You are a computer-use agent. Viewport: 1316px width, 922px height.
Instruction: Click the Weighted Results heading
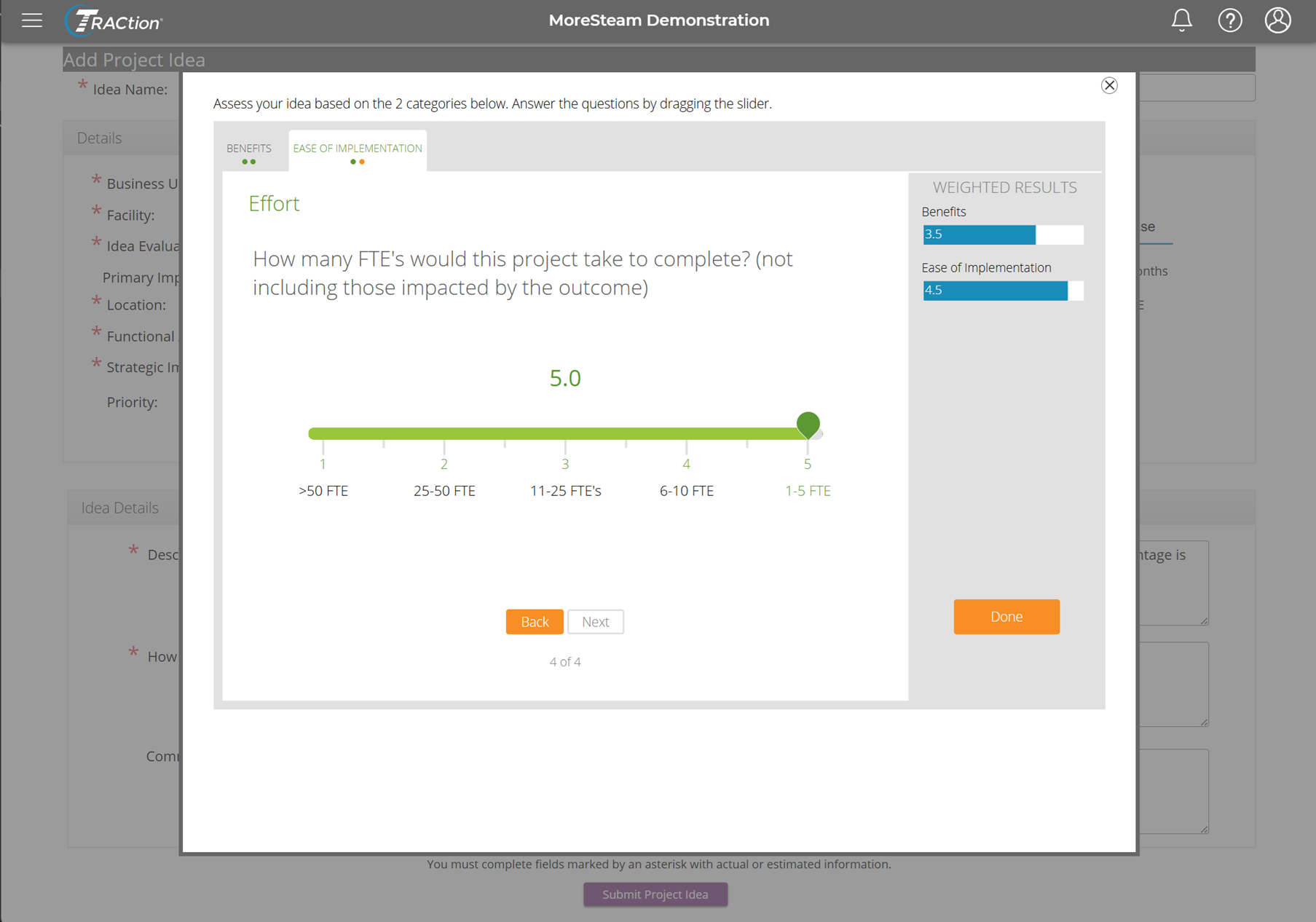(1005, 187)
